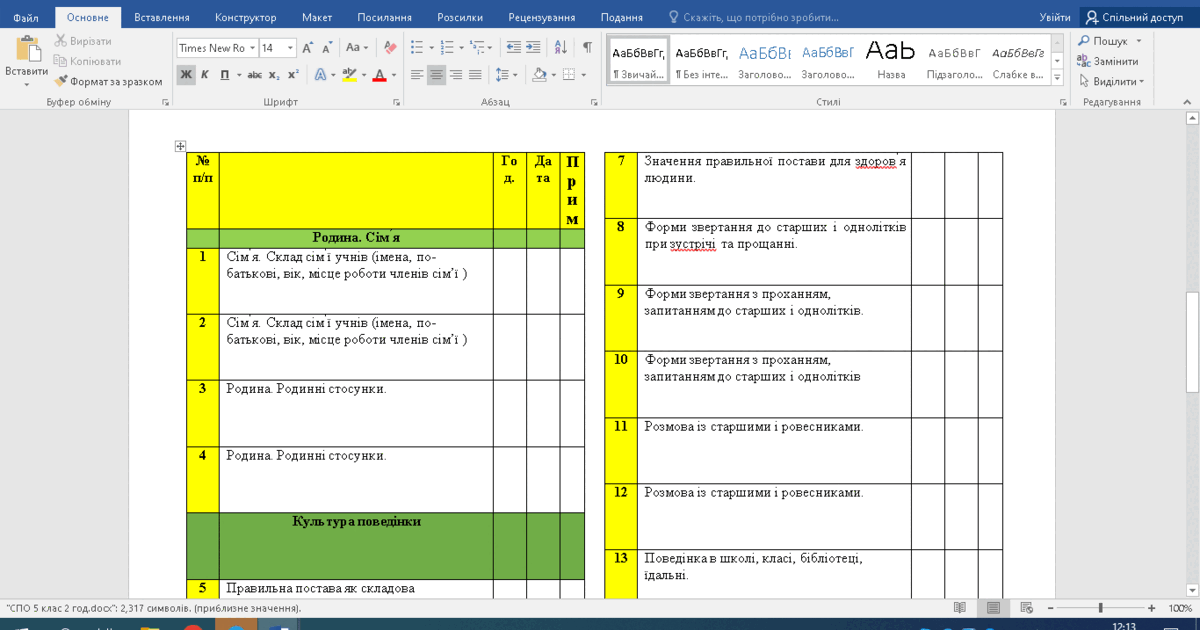Screen dimensions: 1200x630
Task: Toggle underline (П) formatting
Action: 224,74
